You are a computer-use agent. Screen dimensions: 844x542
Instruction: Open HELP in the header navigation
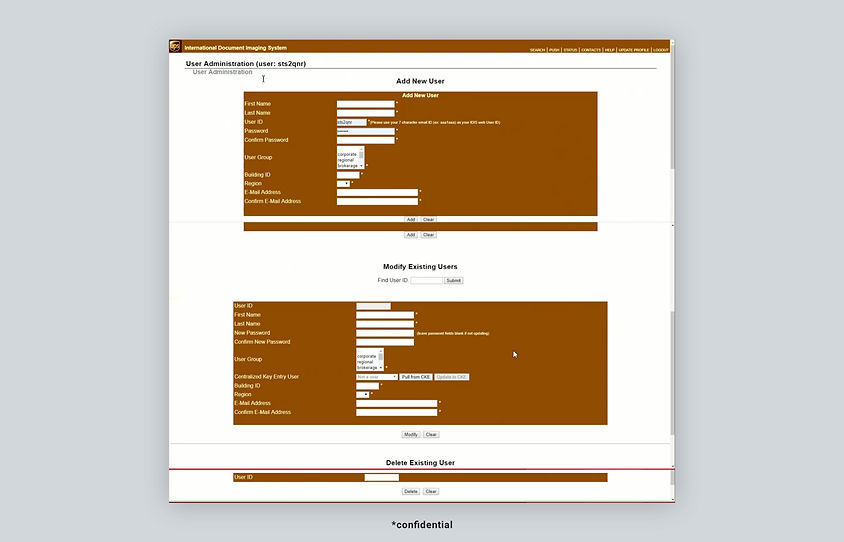coord(609,50)
